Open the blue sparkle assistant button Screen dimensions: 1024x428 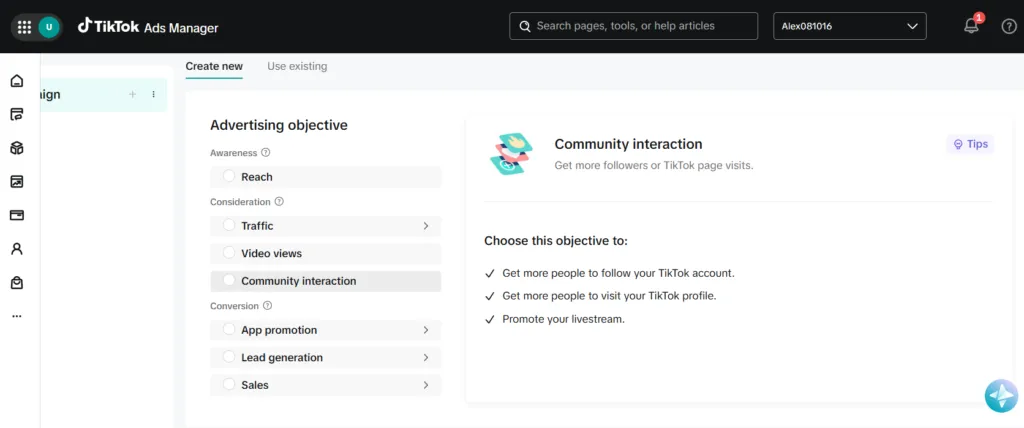(1001, 395)
